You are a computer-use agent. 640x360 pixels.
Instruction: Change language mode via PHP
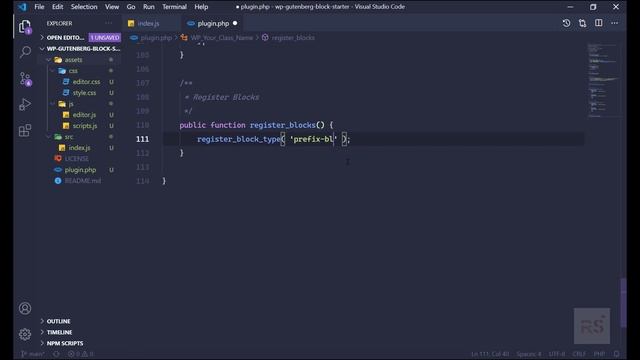pyautogui.click(x=599, y=354)
